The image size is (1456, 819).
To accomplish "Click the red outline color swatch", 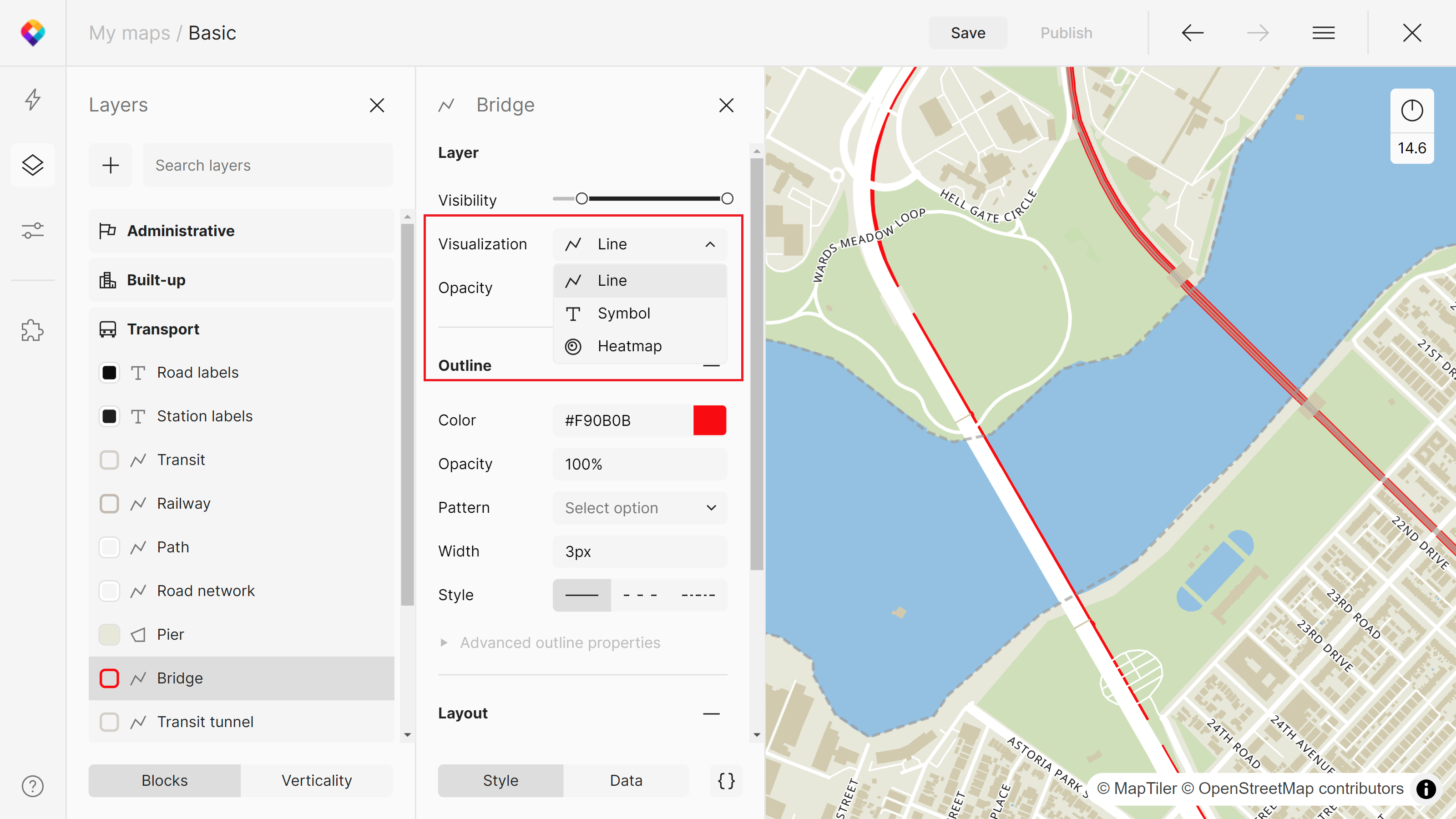I will click(709, 420).
